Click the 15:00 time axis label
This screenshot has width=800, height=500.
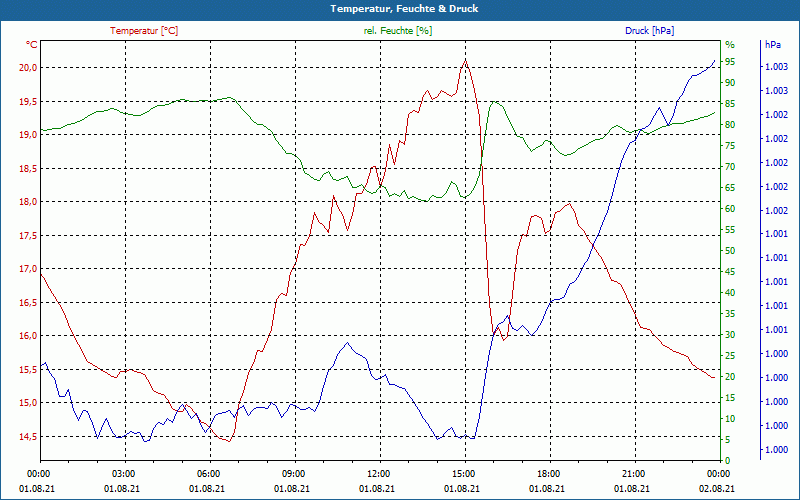465,474
